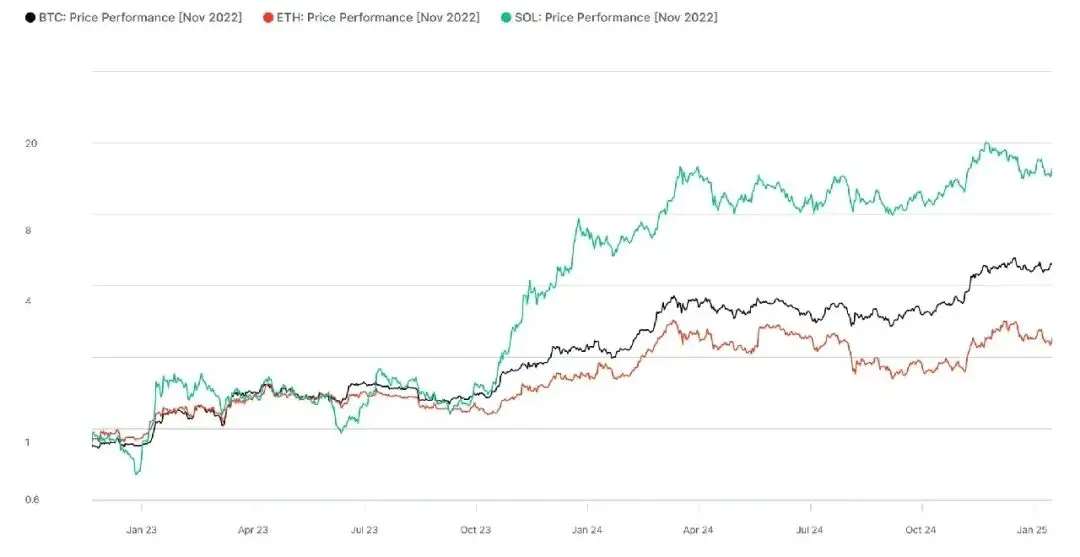Image resolution: width=1080 pixels, height=557 pixels.
Task: Select the Apr 23 x-axis label
Action: coord(254,530)
